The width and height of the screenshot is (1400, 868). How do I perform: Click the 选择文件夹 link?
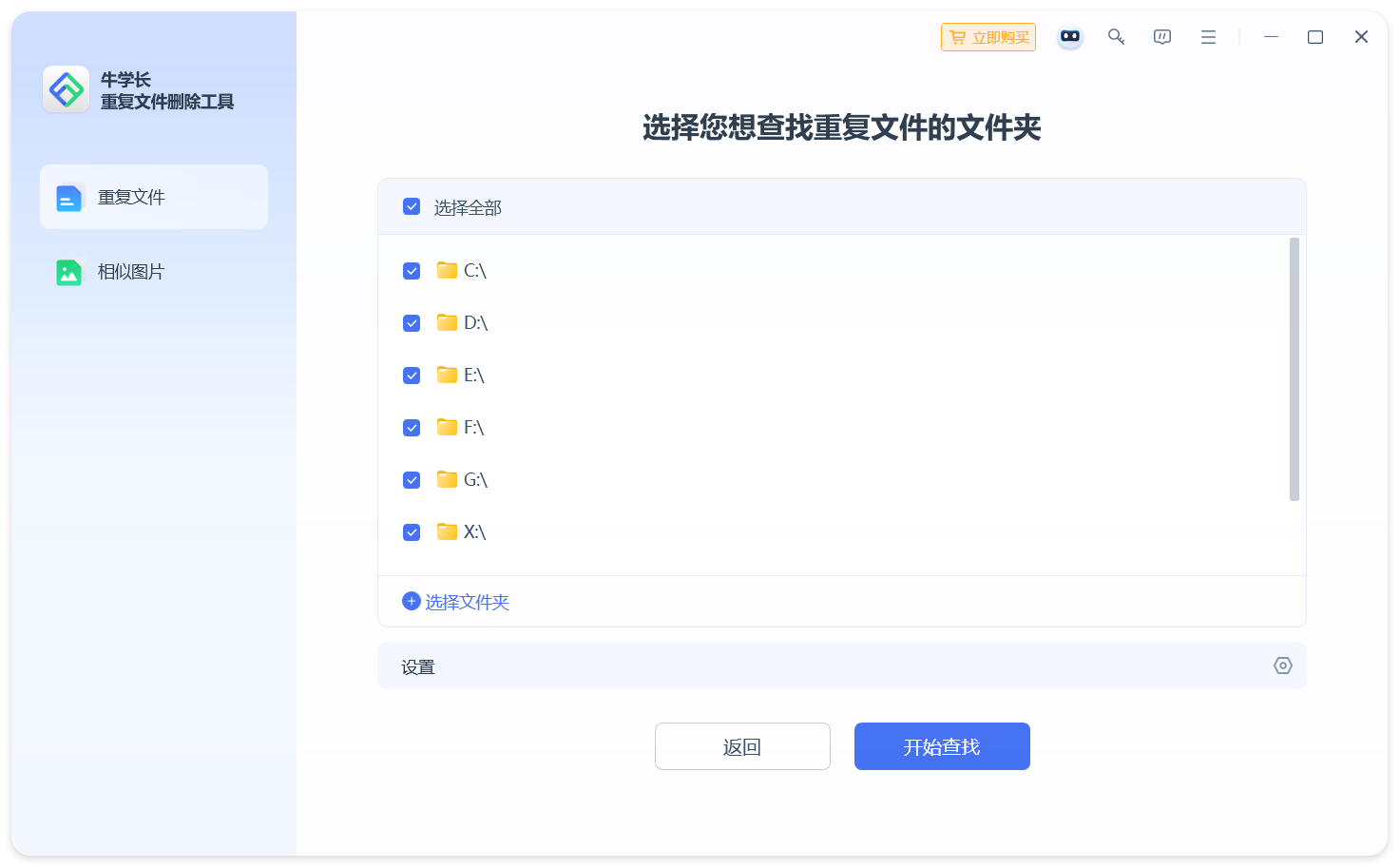467,602
